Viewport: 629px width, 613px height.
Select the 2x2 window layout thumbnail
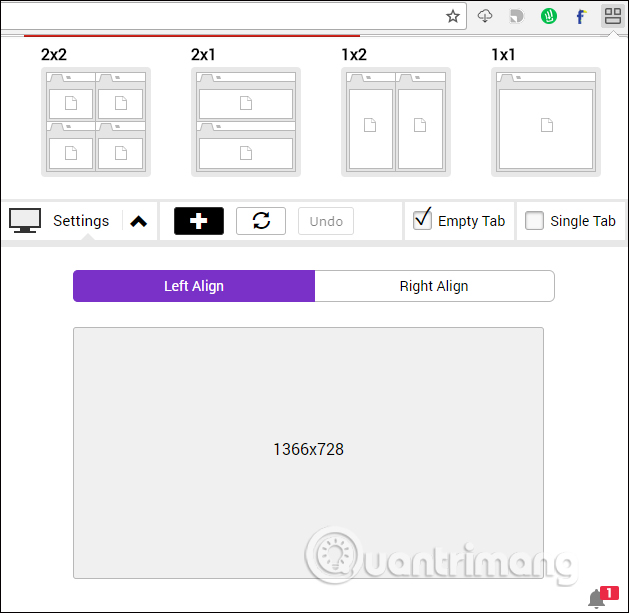(x=96, y=122)
